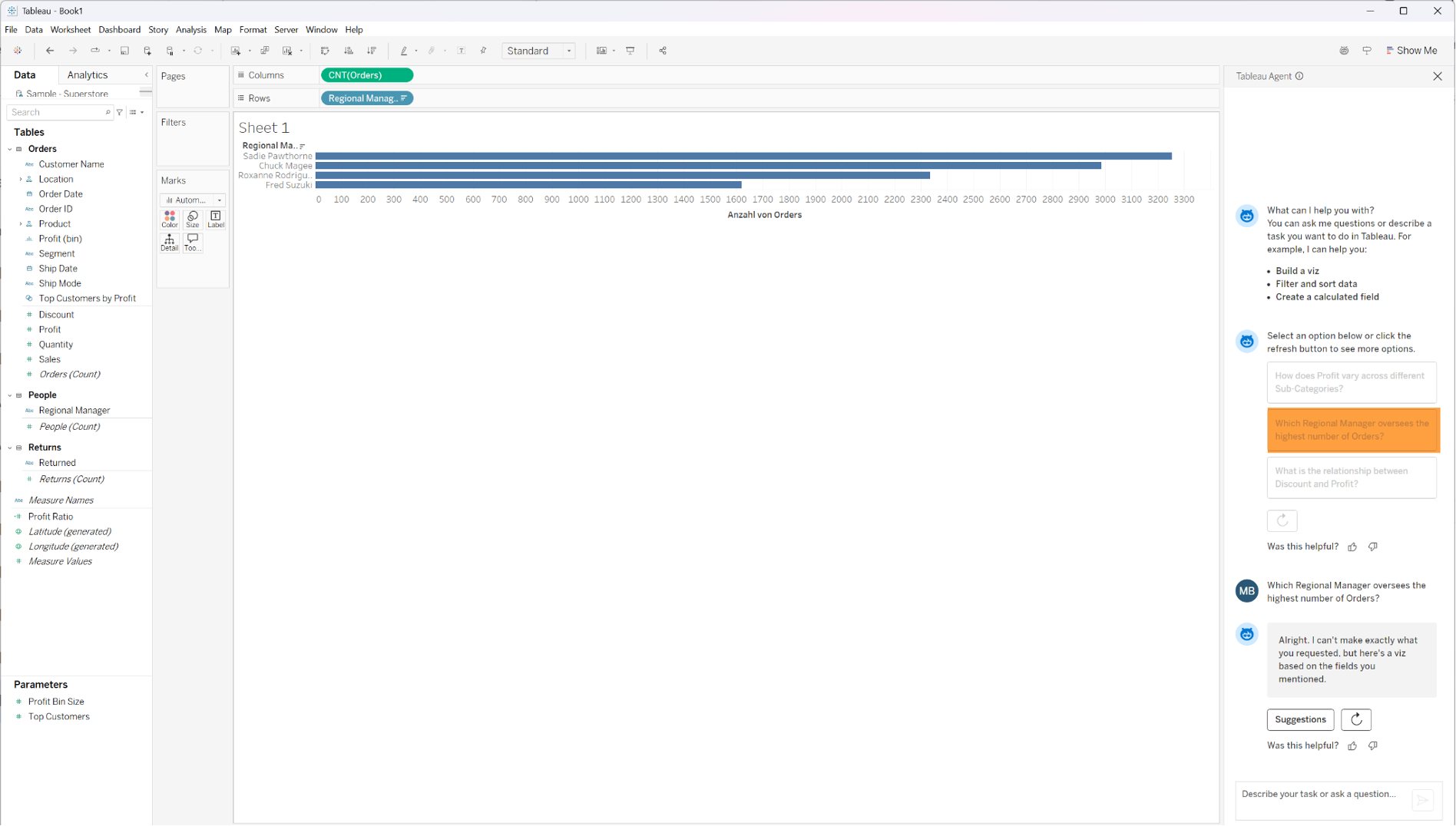Screen dimensions: 1456x826
Task: Sort bars ascending using the toolbar icon
Action: [349, 51]
